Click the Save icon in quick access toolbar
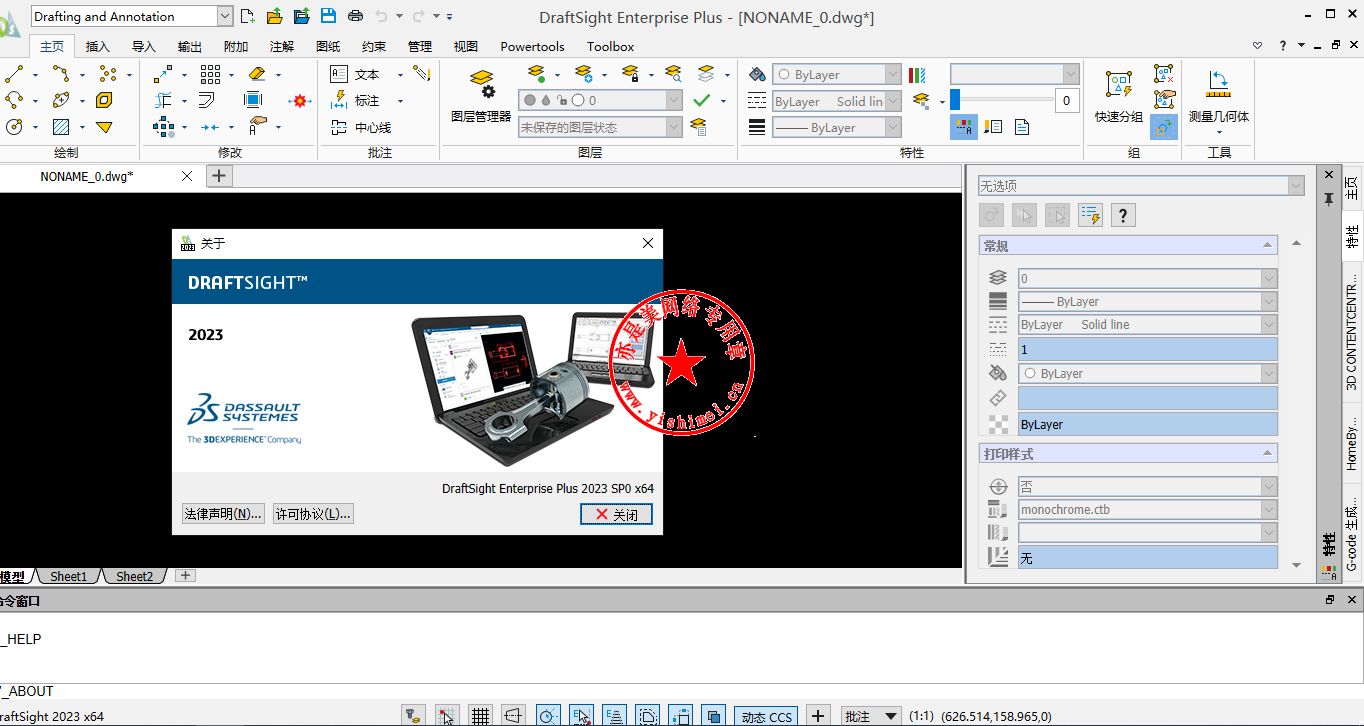Screen dimensions: 1364x726 [x=328, y=16]
